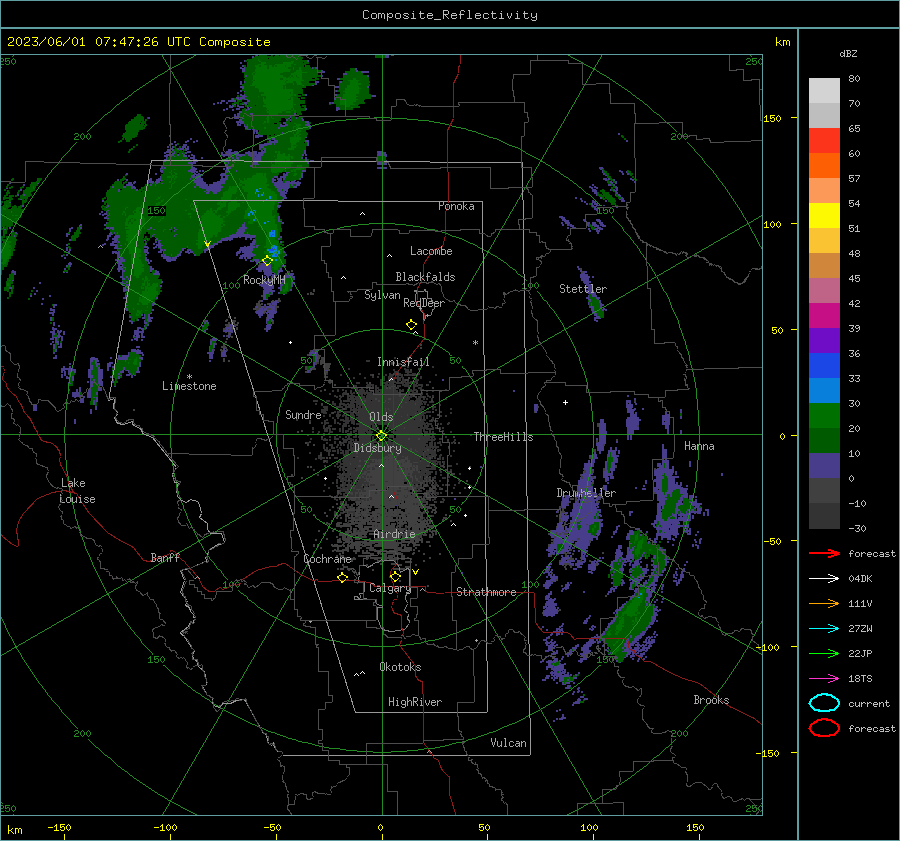Click the yellow diamond marker near RockyMH

point(267,261)
